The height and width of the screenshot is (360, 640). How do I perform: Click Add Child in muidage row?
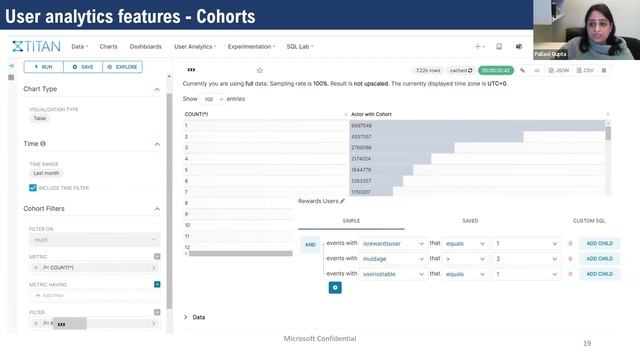click(600, 259)
